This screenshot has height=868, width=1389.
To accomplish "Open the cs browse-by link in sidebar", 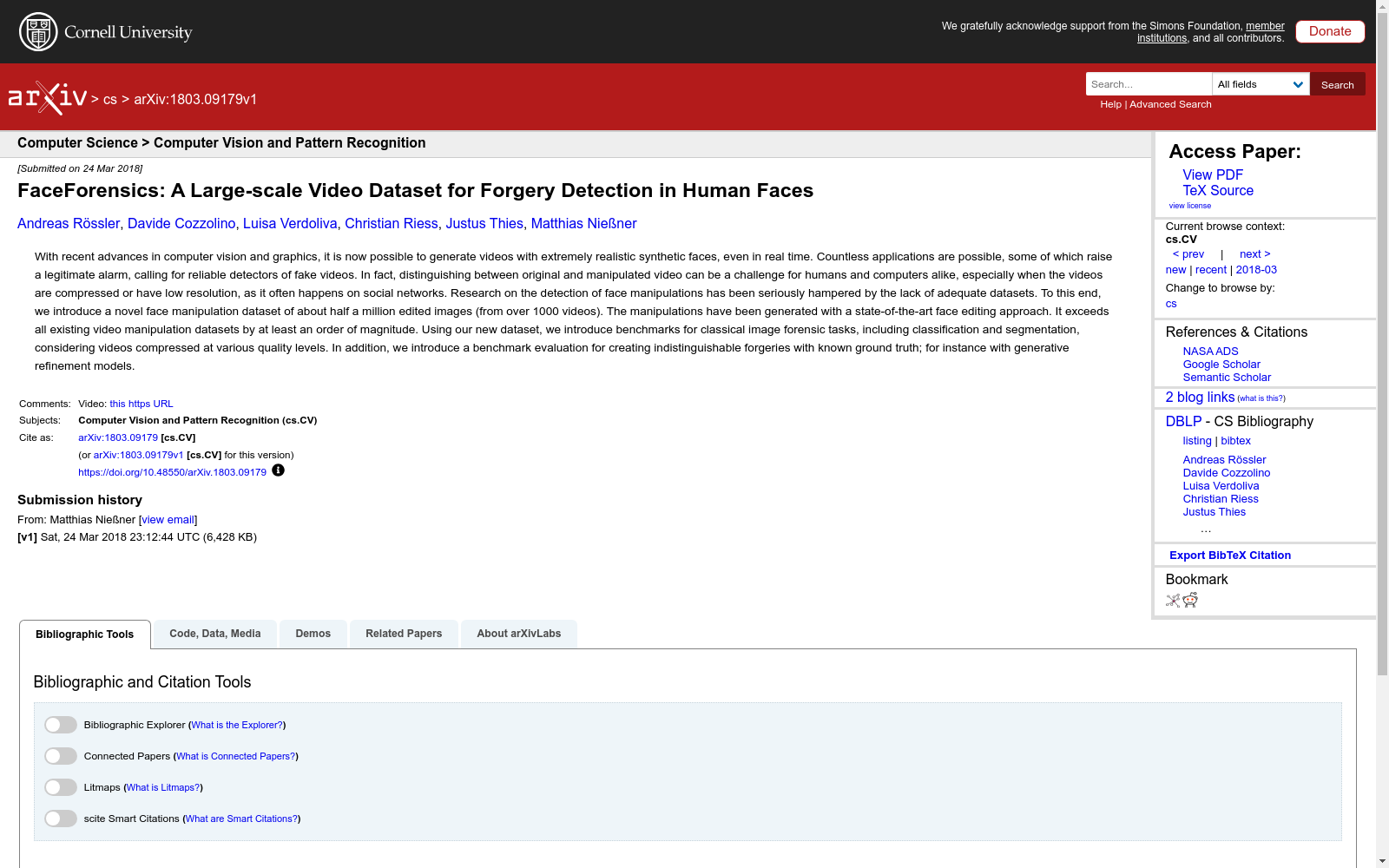I will pyautogui.click(x=1171, y=304).
